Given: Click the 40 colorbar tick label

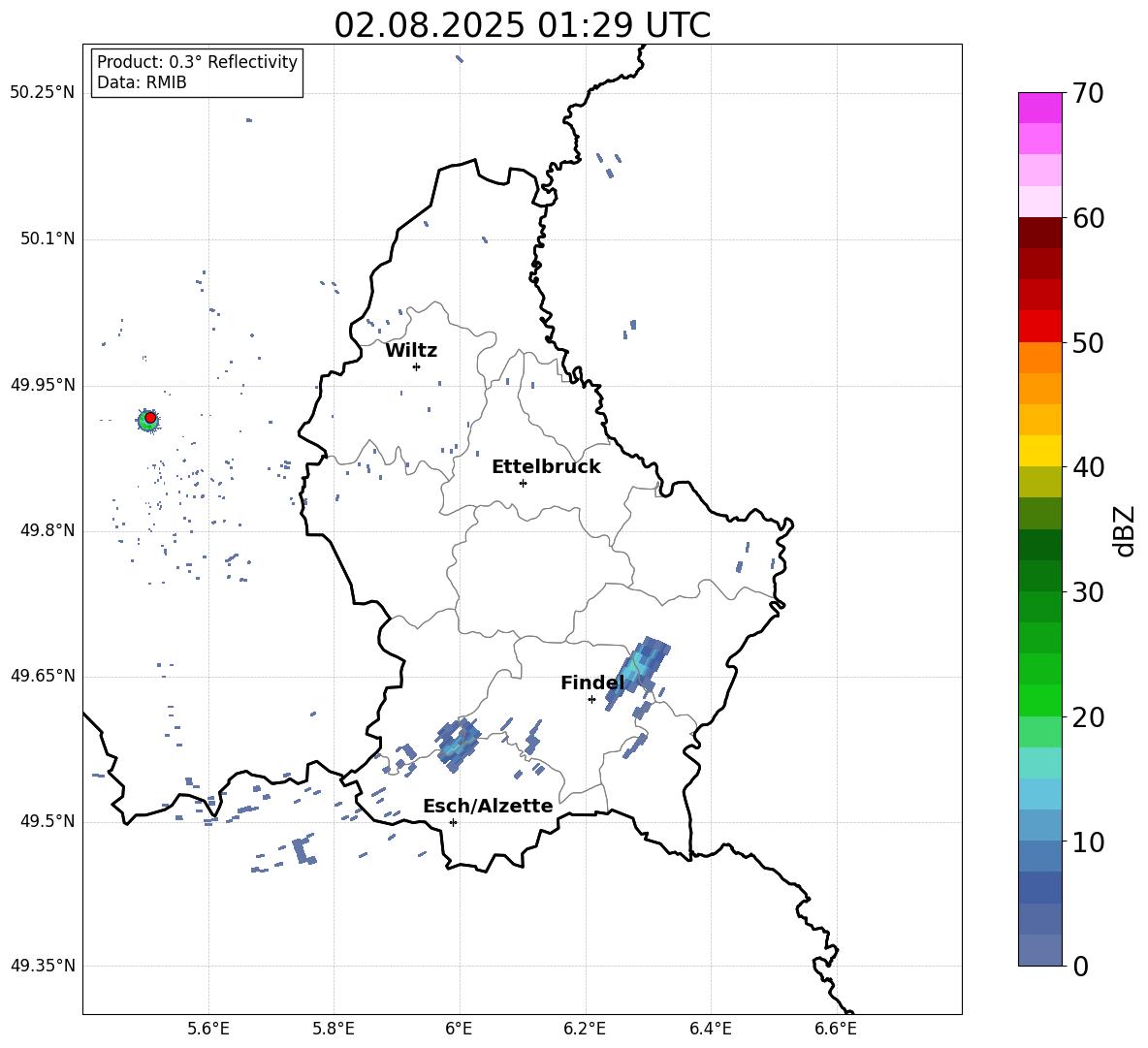Looking at the screenshot, I should tap(1087, 467).
